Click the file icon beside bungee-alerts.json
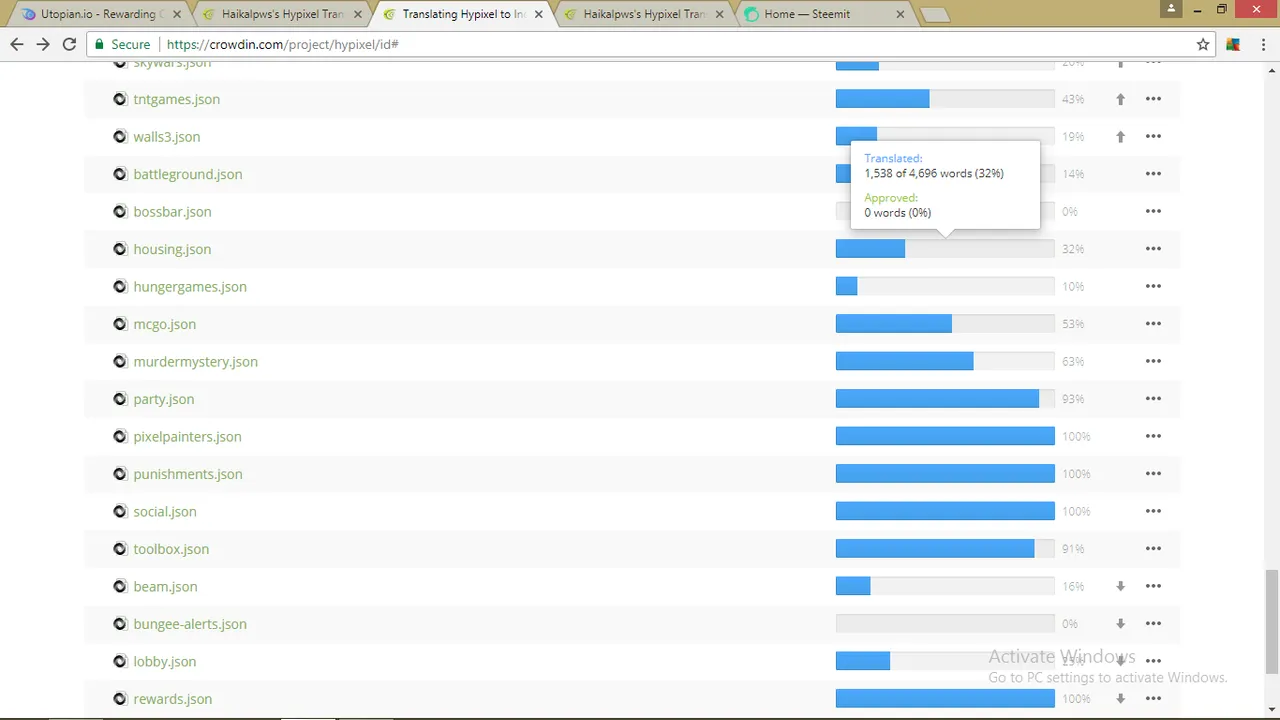Screen dimensions: 1280x720 coord(120,624)
